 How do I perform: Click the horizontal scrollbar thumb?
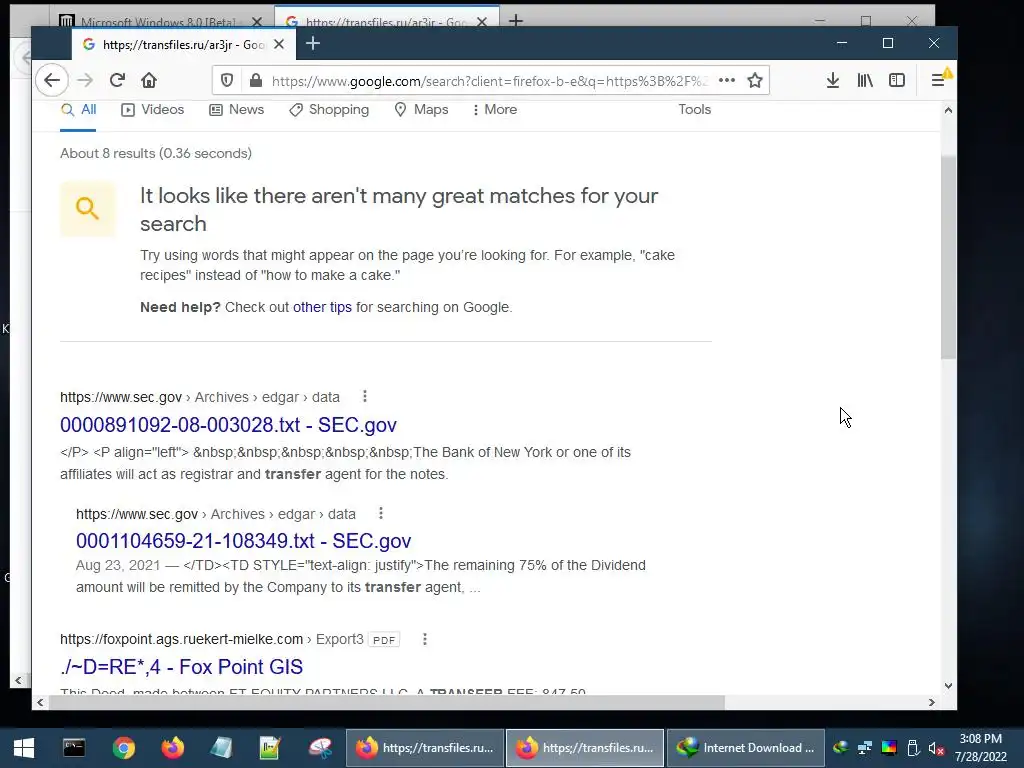(387, 703)
